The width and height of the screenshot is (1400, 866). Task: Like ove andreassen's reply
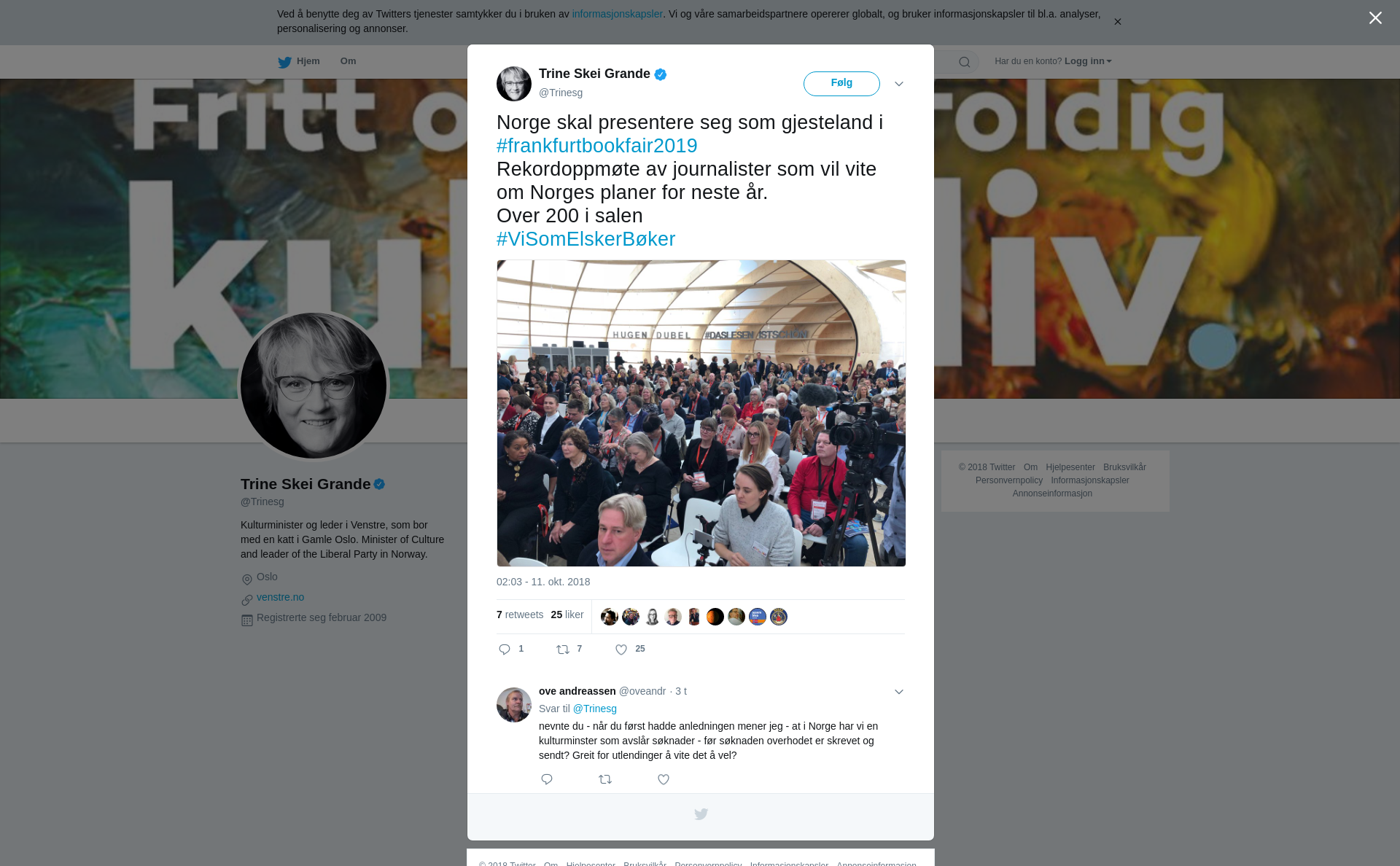pyautogui.click(x=664, y=779)
